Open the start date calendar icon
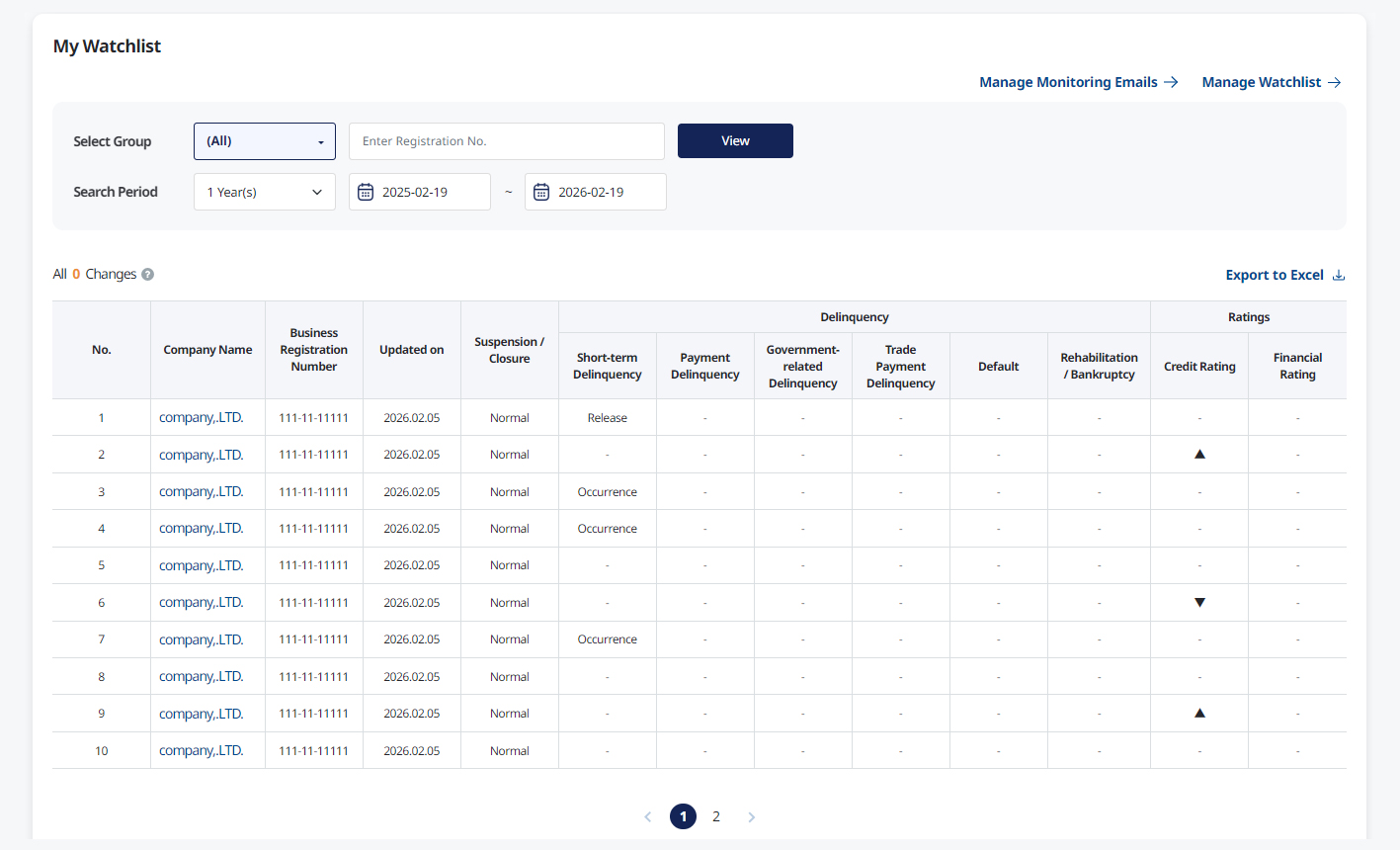The width and height of the screenshot is (1400, 850). 366,192
